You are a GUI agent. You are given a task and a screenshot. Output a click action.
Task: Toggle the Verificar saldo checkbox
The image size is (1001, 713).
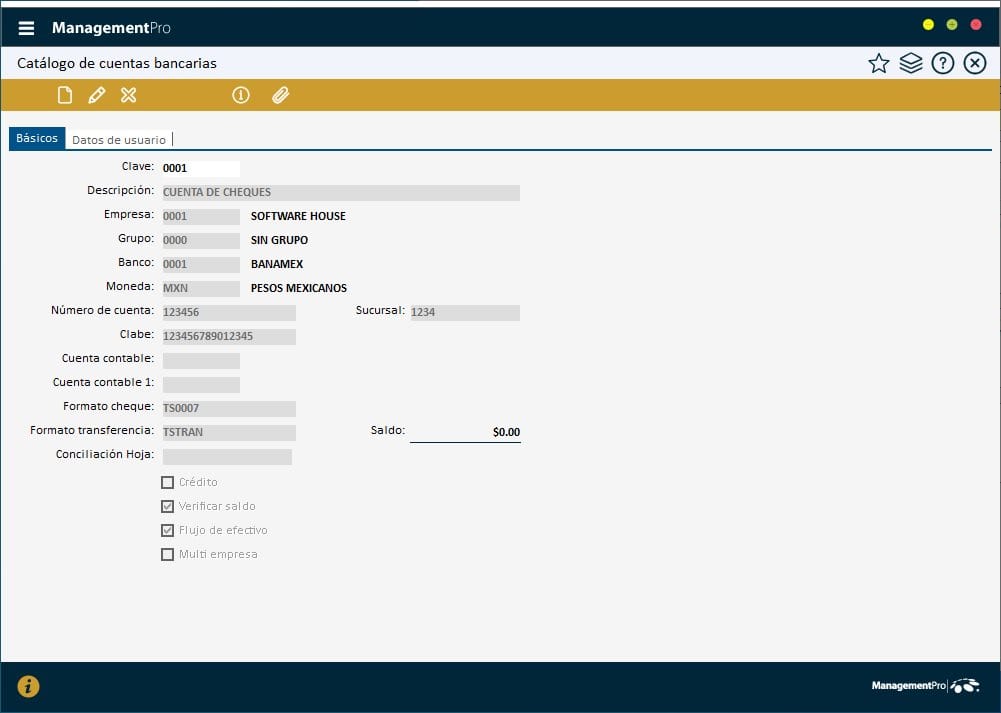168,506
